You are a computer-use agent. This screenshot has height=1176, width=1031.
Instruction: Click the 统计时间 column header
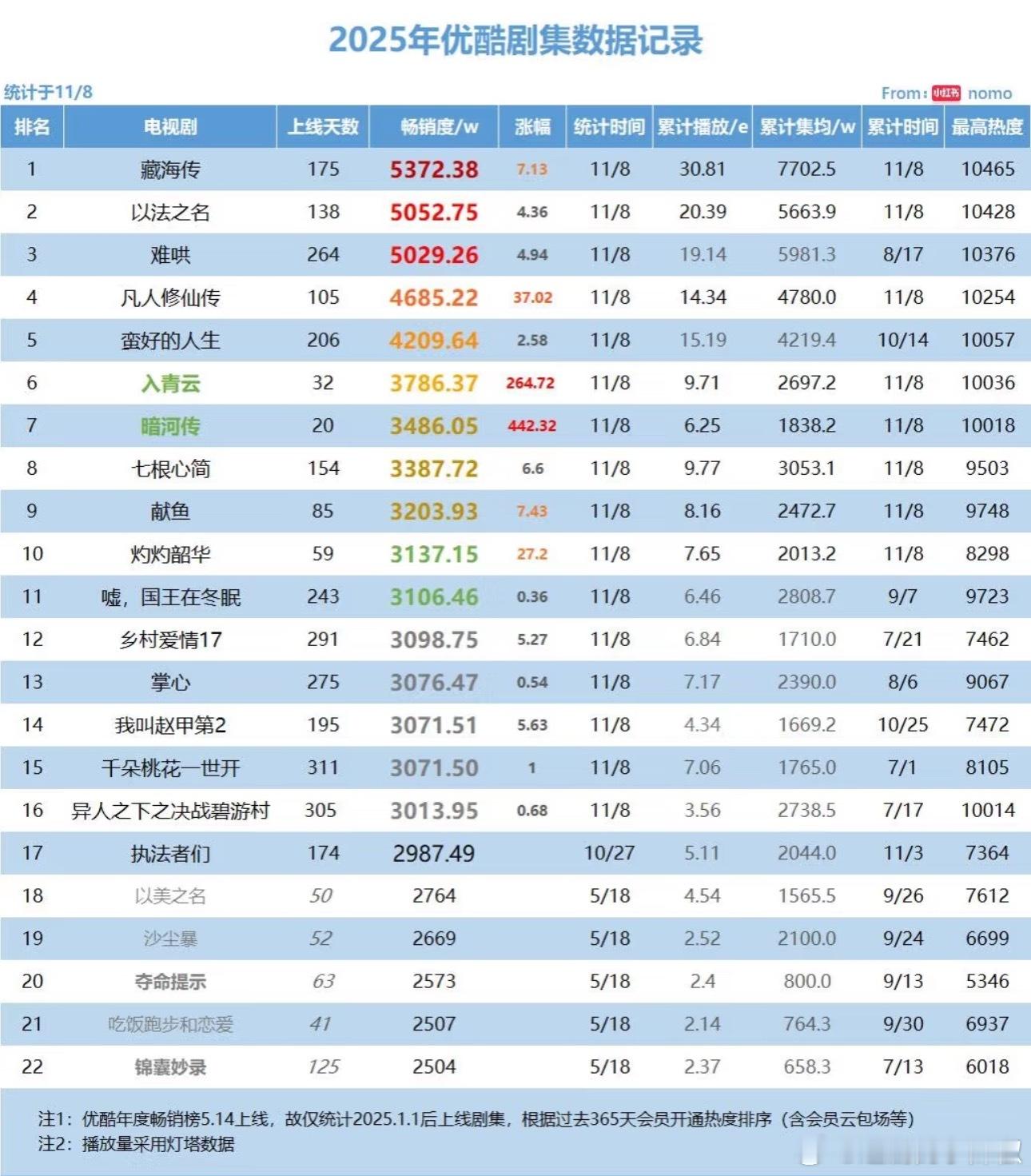click(x=609, y=127)
